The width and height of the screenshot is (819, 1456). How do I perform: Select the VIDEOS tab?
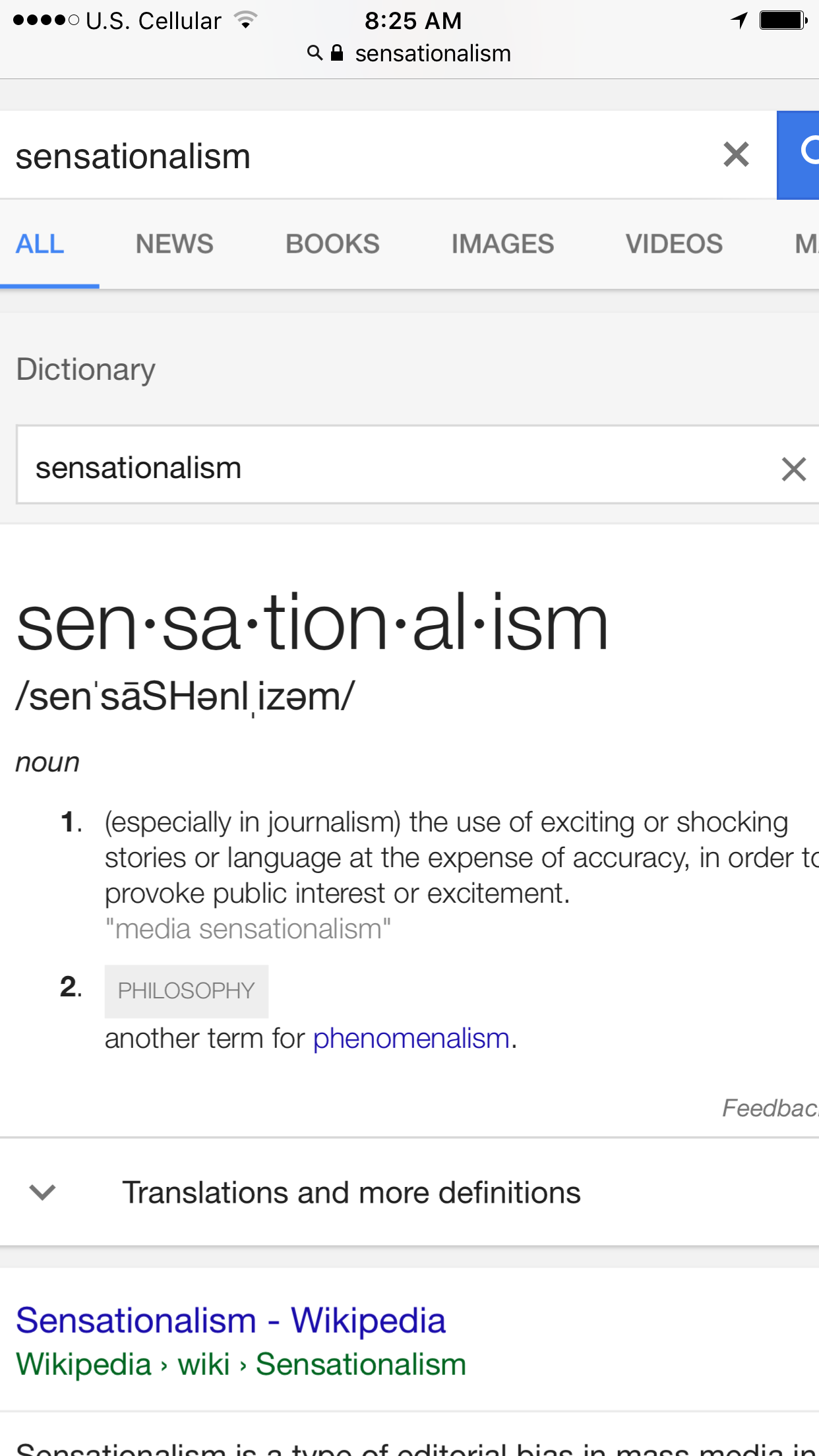674,244
